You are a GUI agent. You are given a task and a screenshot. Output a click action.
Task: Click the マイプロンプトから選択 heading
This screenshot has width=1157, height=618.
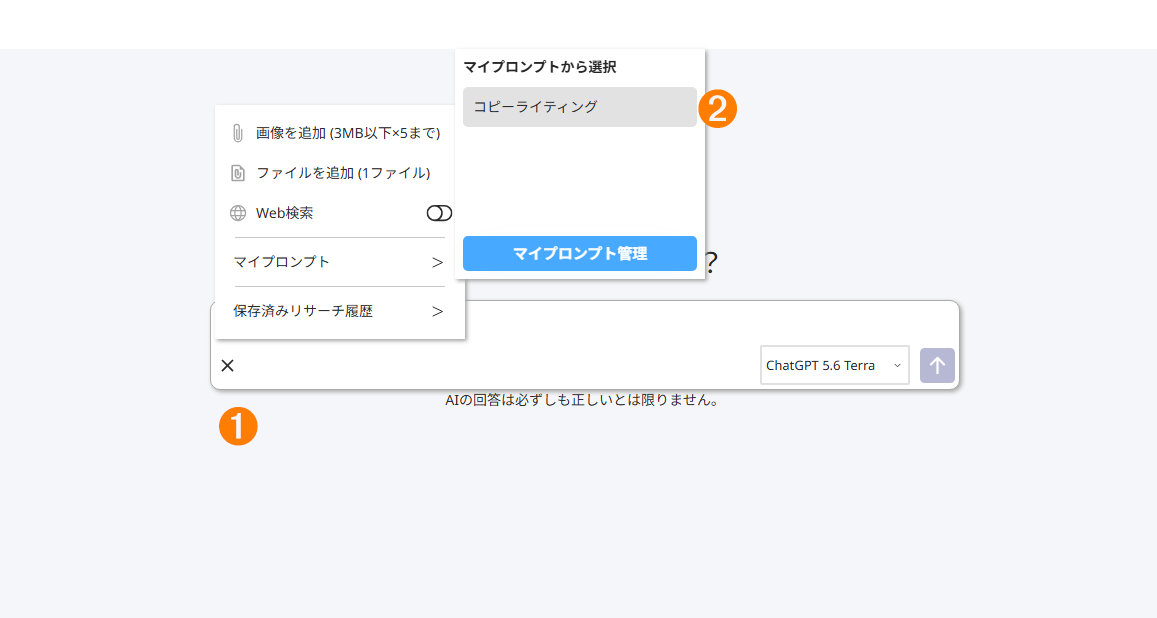pyautogui.click(x=539, y=67)
